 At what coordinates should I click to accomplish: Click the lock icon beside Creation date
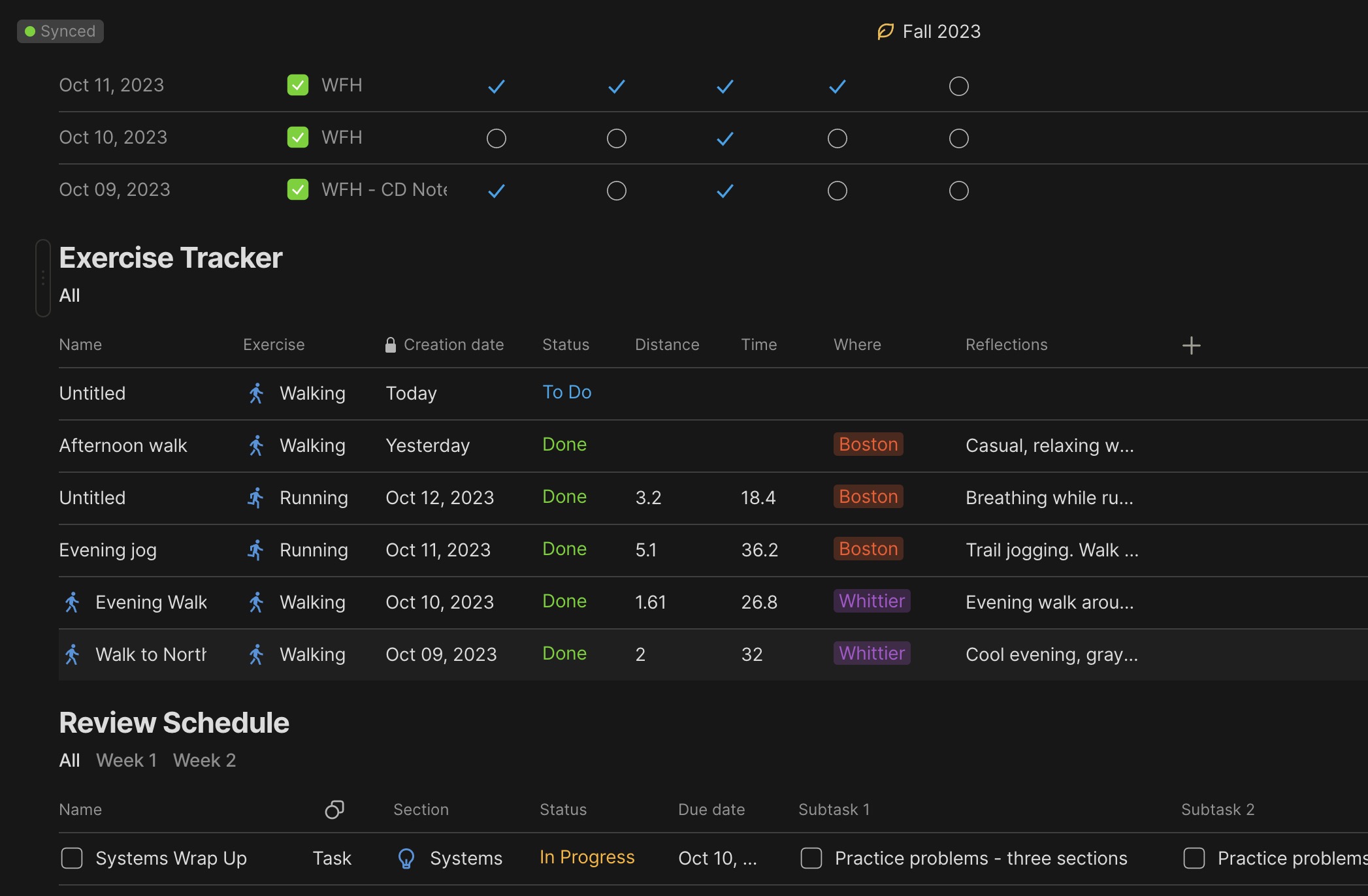tap(391, 345)
